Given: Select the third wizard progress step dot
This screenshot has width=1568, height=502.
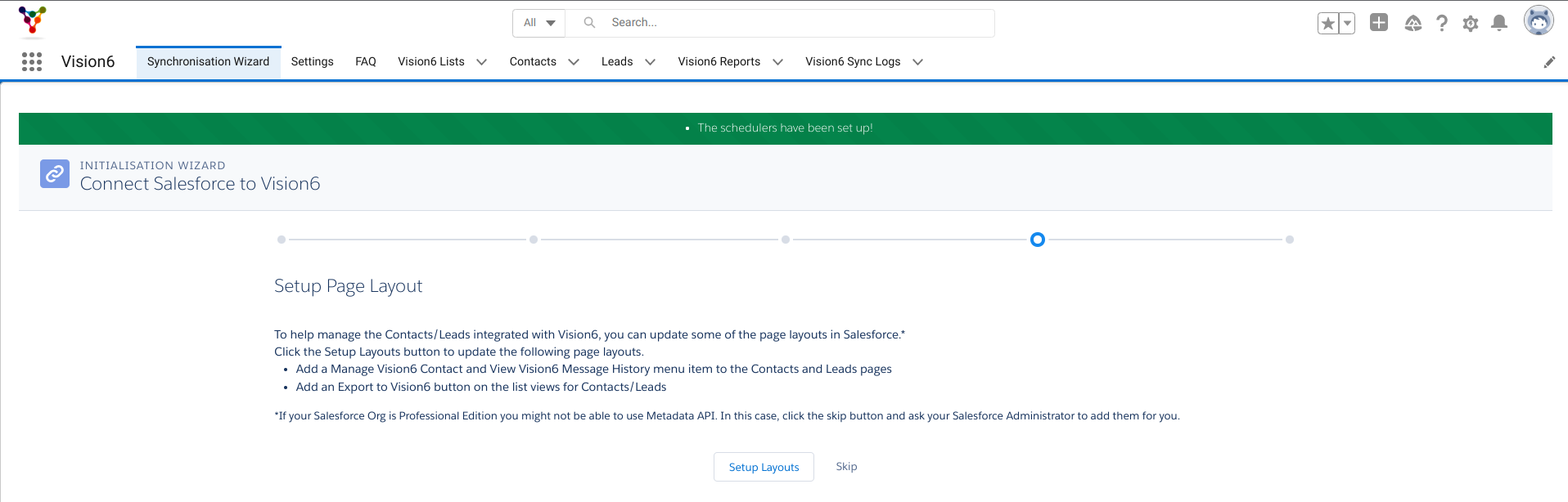Looking at the screenshot, I should click(x=786, y=240).
